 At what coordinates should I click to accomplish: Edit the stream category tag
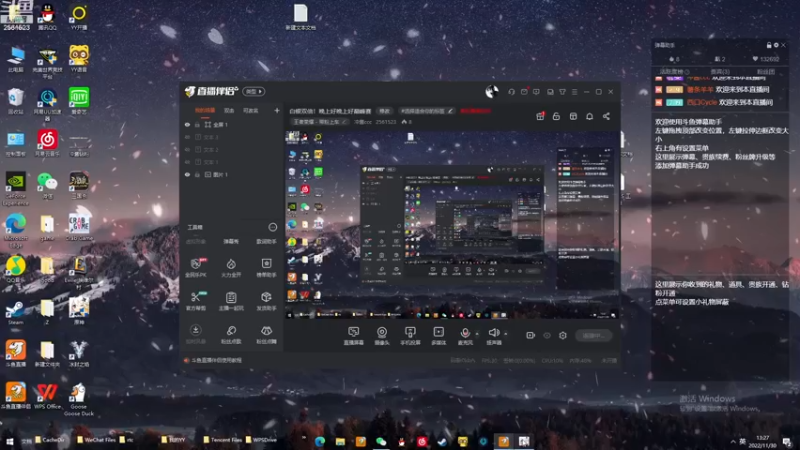tap(321, 122)
